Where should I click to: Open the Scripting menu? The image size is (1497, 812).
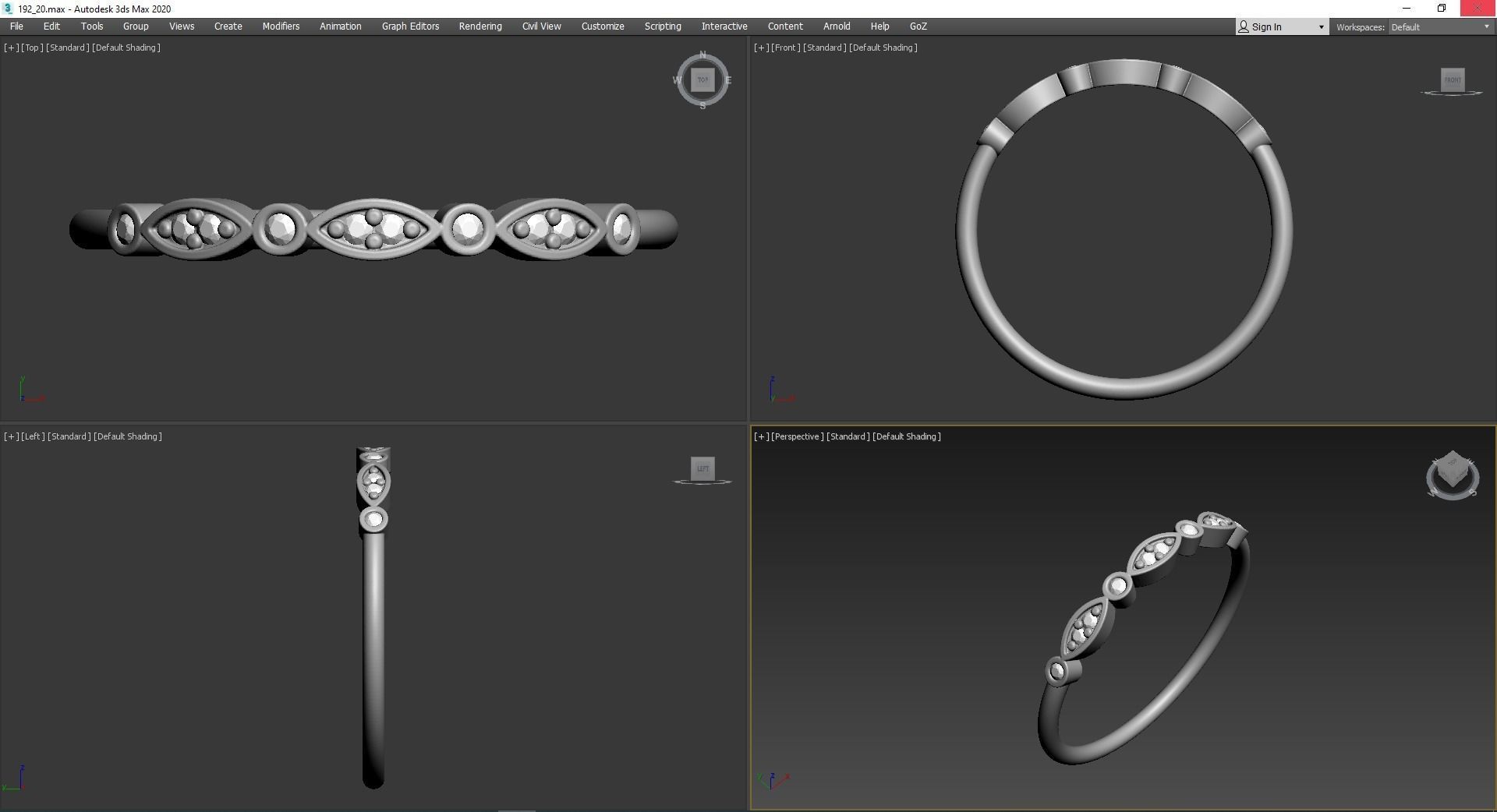663,26
